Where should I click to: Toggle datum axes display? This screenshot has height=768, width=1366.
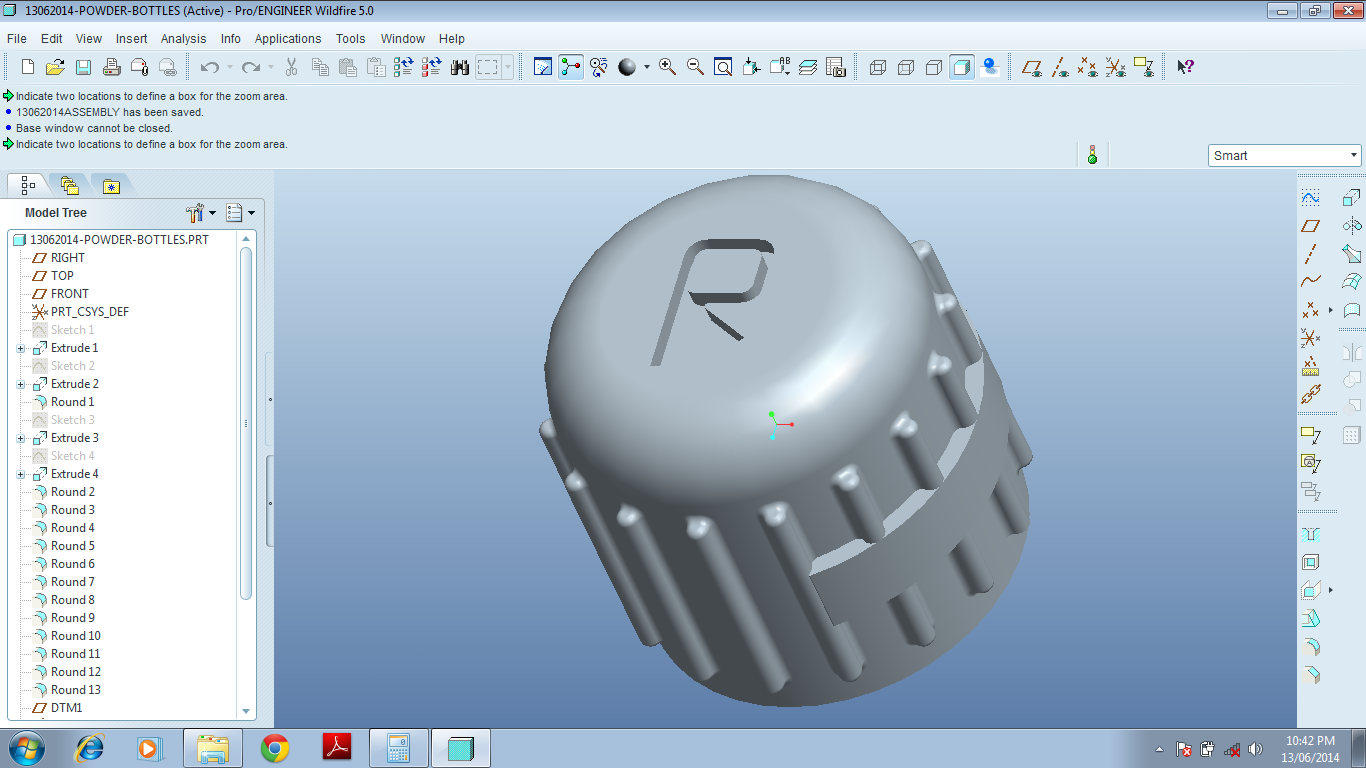point(1060,67)
